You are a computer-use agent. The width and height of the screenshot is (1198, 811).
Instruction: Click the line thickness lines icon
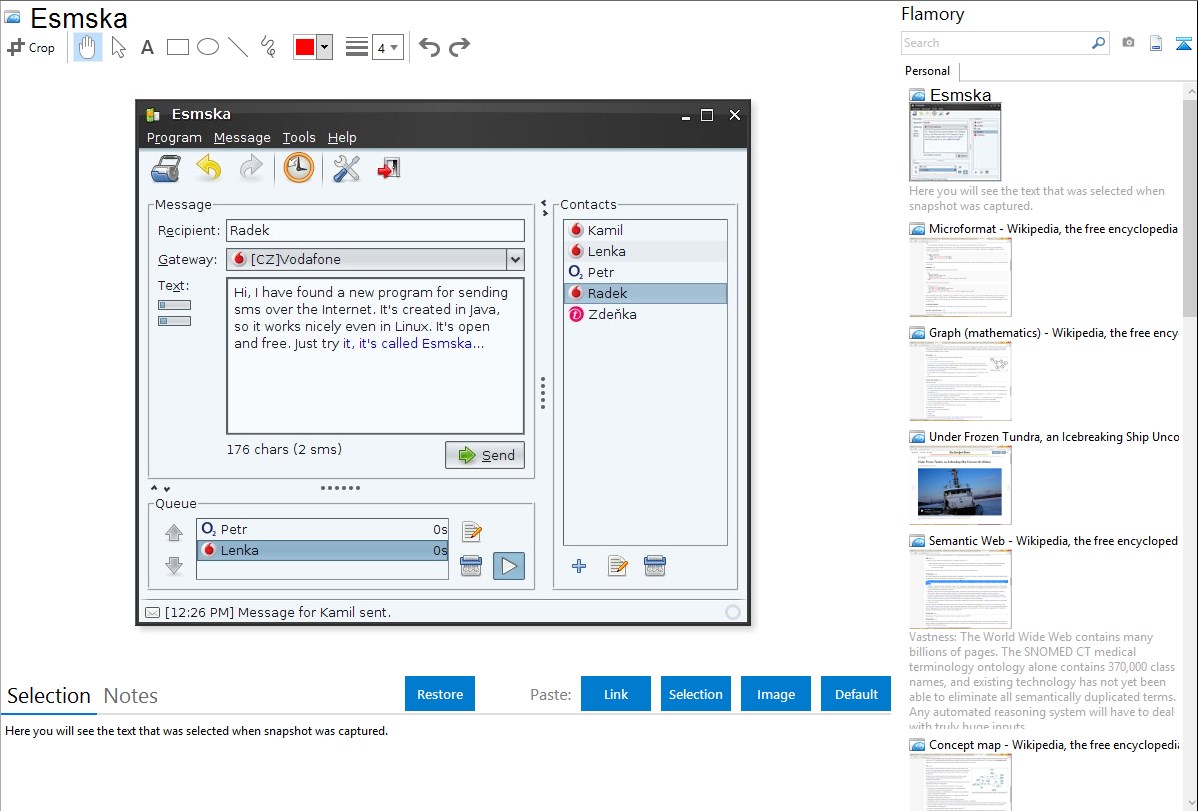pyautogui.click(x=357, y=47)
